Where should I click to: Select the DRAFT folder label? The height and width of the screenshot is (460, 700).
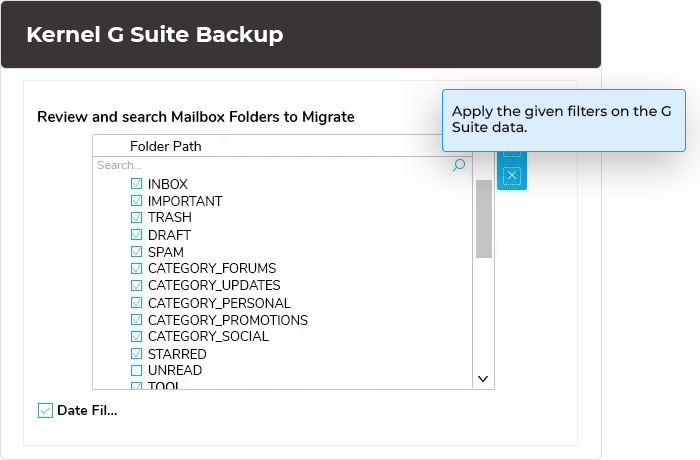[169, 235]
